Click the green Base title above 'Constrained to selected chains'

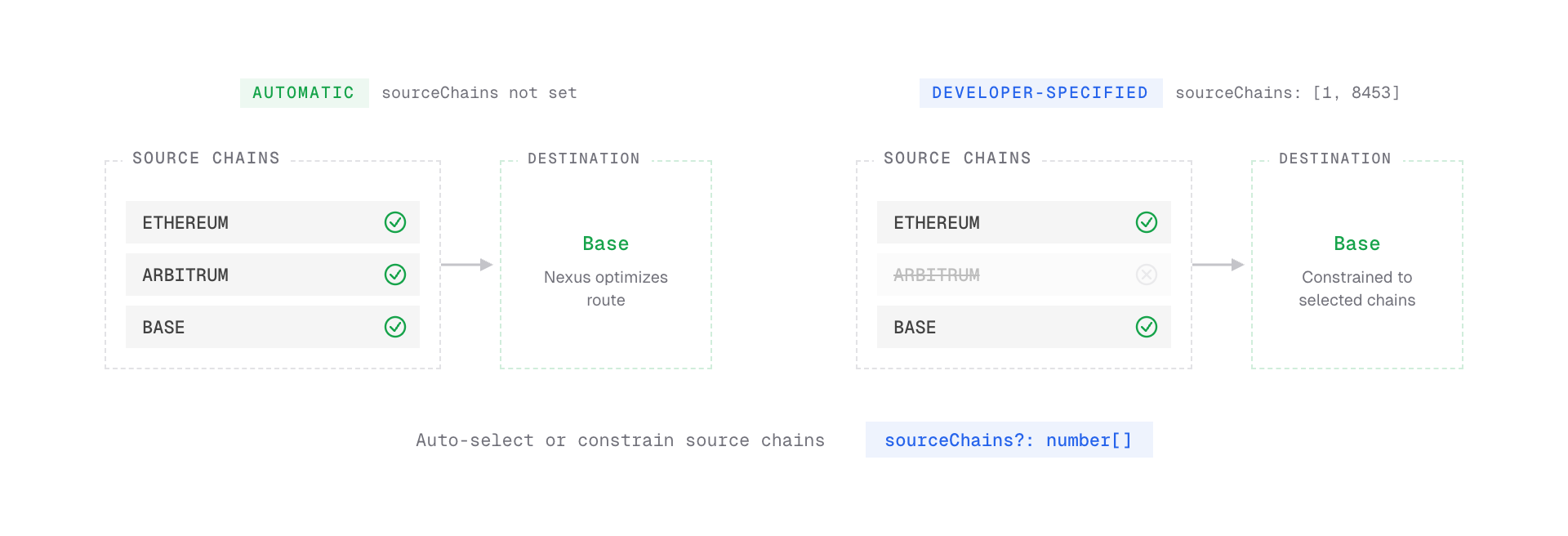[x=1356, y=243]
